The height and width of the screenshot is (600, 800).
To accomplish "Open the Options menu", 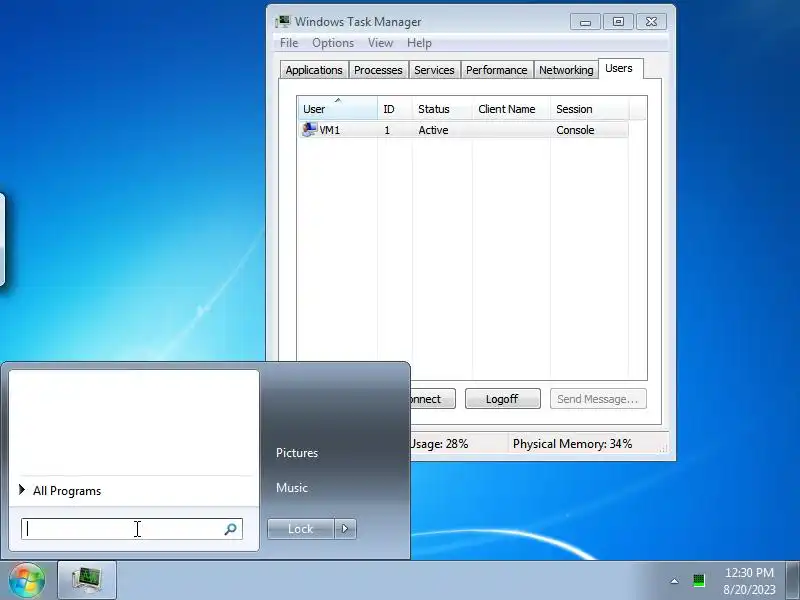I will coord(333,43).
